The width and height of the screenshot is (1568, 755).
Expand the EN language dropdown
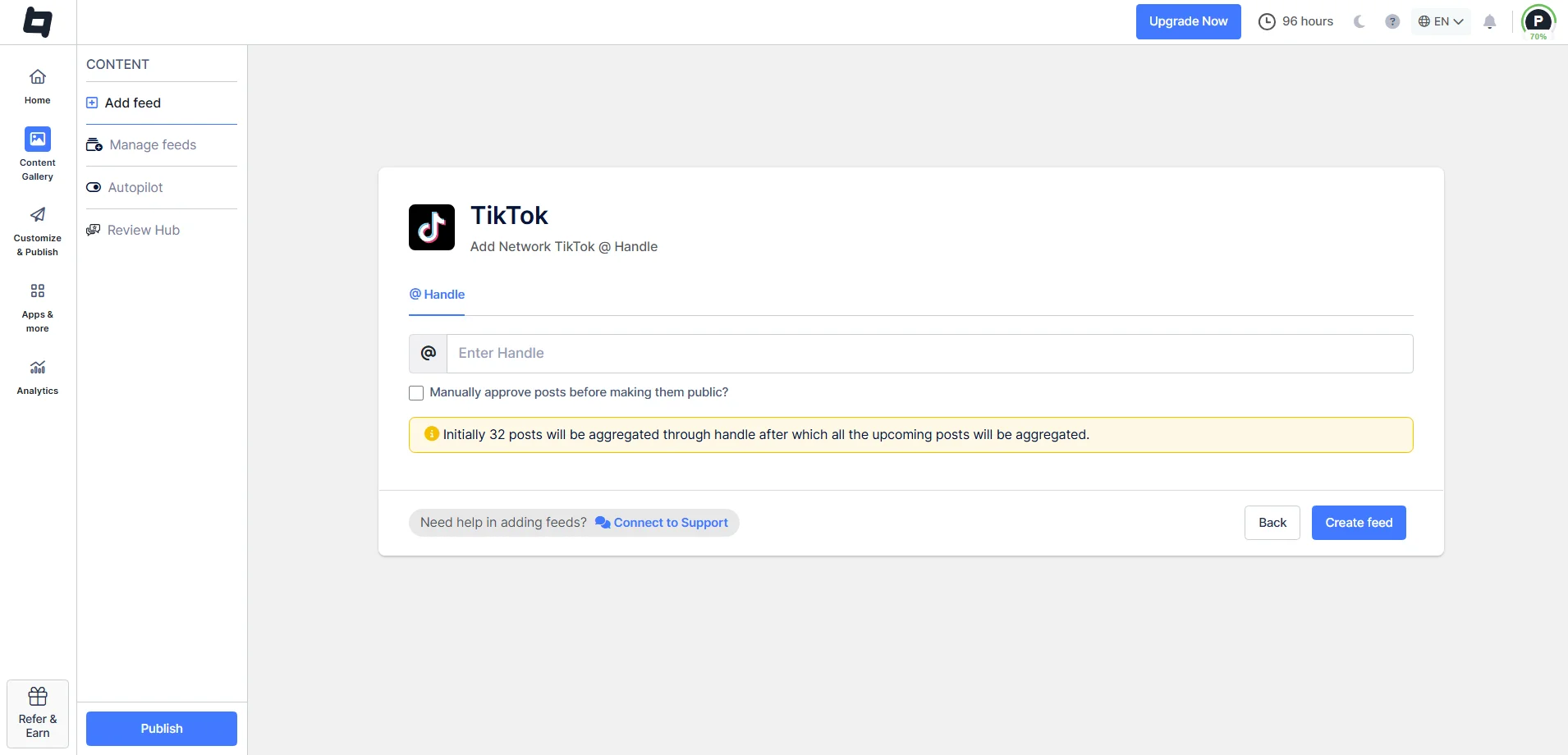[x=1441, y=22]
